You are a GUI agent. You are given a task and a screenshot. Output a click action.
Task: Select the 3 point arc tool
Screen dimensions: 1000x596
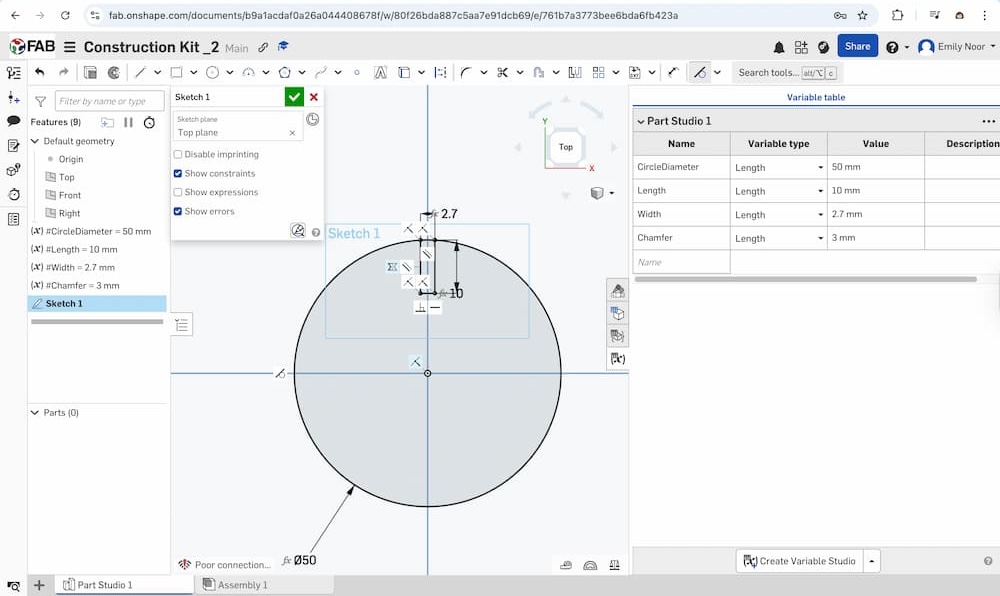click(249, 73)
